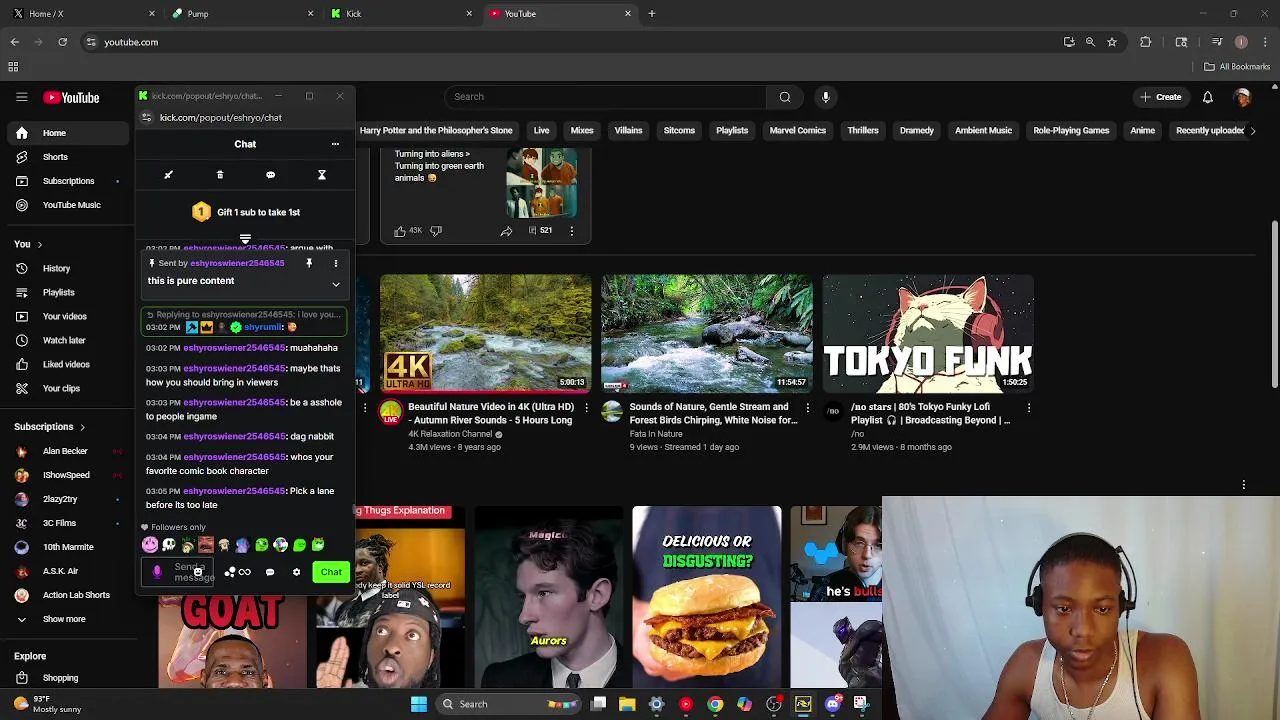Click the purple microphone icon in message box
Screen dimensions: 1280x720
[157, 572]
